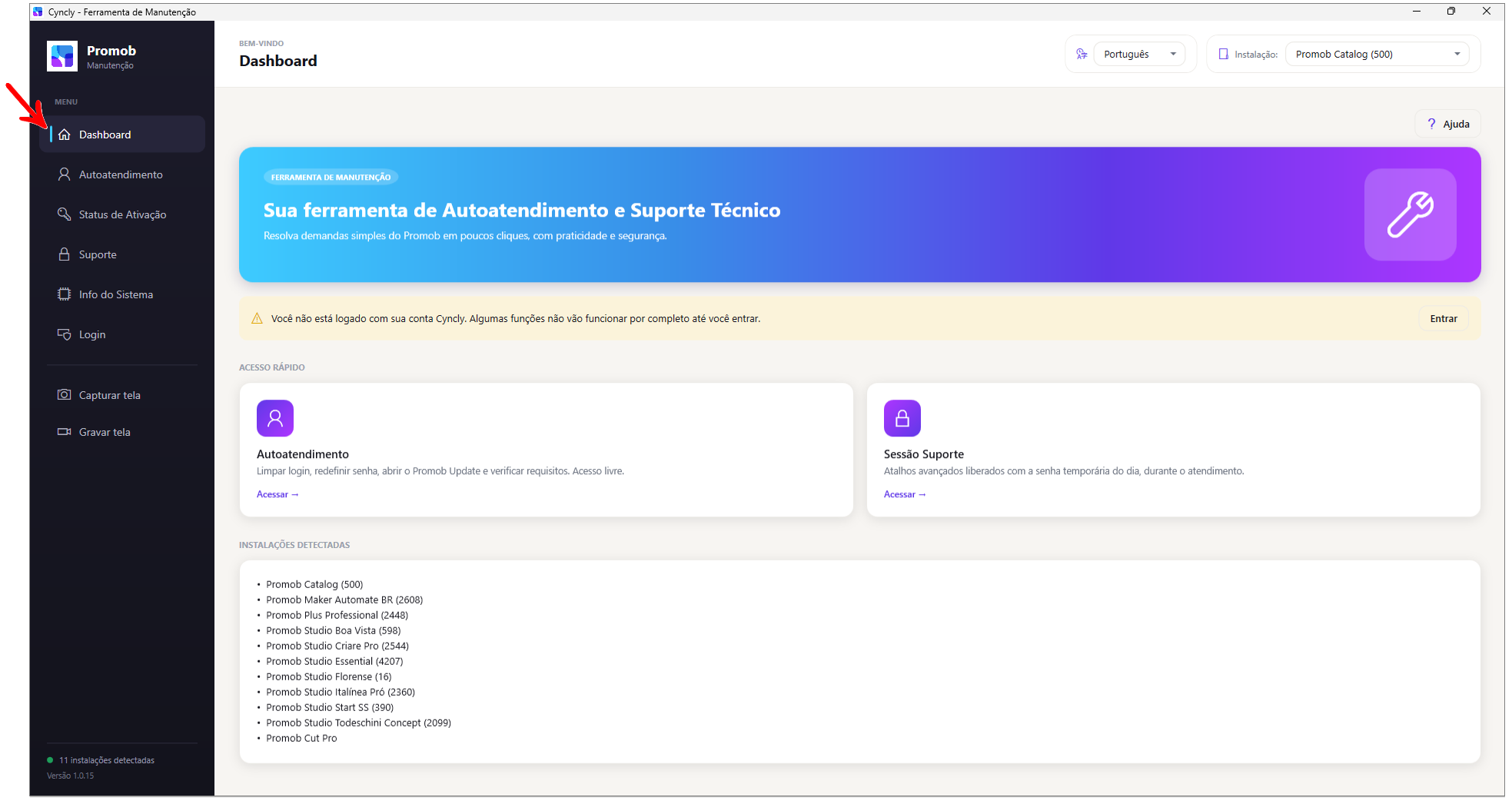The width and height of the screenshot is (1512, 804).
Task: Follow Acessar link under Autoatendimento card
Action: coord(277,494)
